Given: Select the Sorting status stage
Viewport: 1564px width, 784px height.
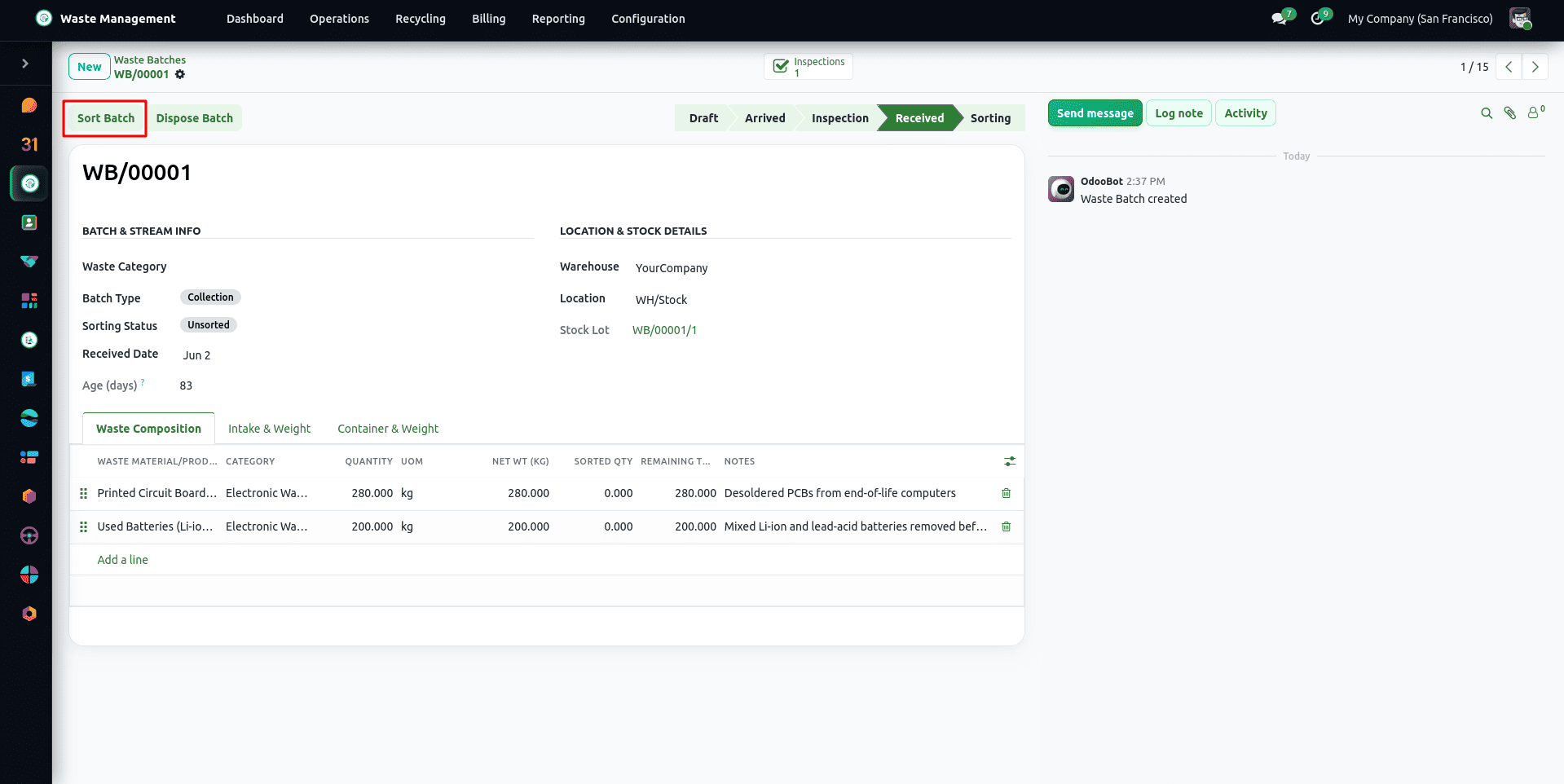Looking at the screenshot, I should pos(990,118).
